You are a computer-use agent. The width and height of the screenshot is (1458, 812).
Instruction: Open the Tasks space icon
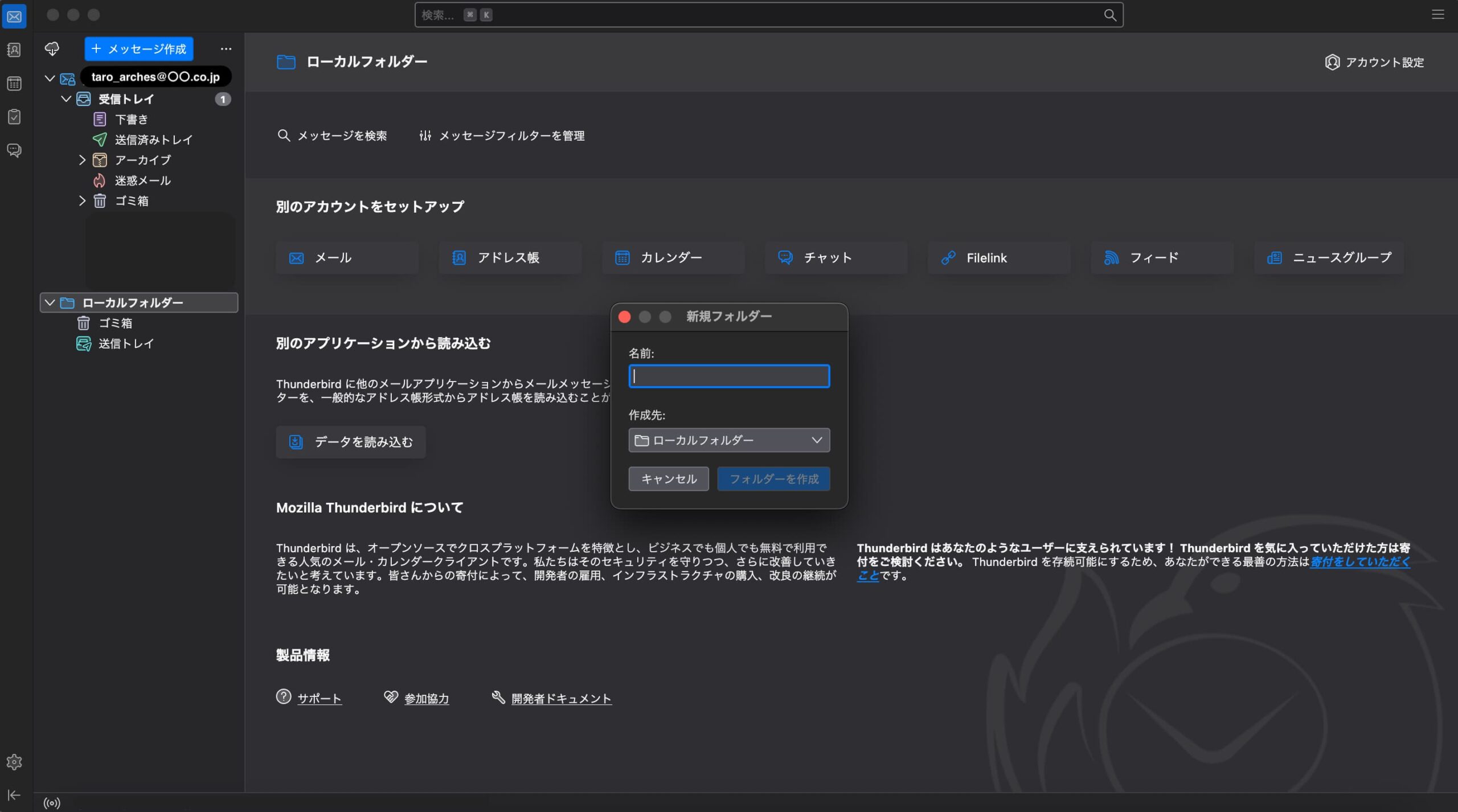(x=14, y=117)
